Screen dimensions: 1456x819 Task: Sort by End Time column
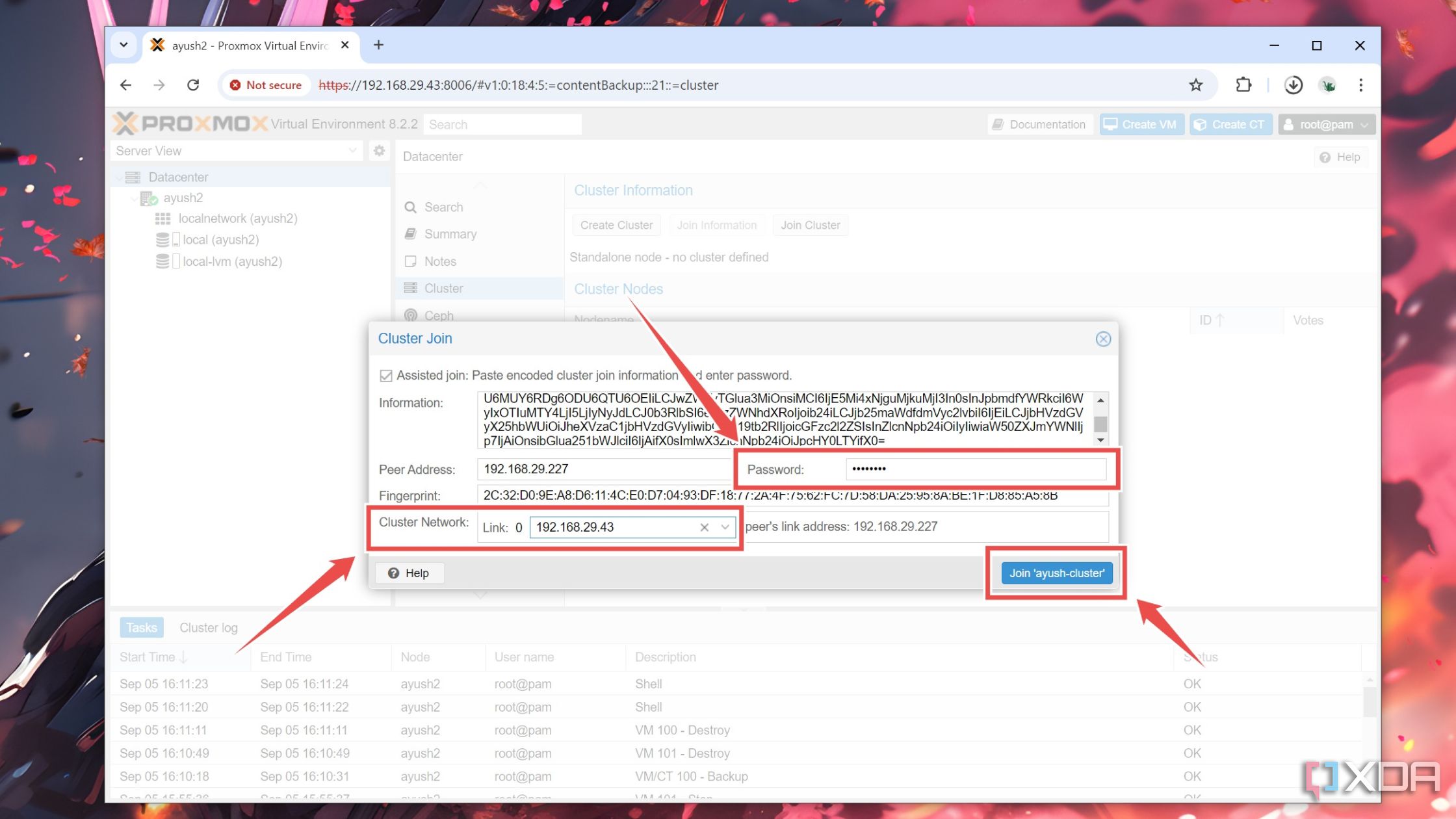tap(321, 657)
